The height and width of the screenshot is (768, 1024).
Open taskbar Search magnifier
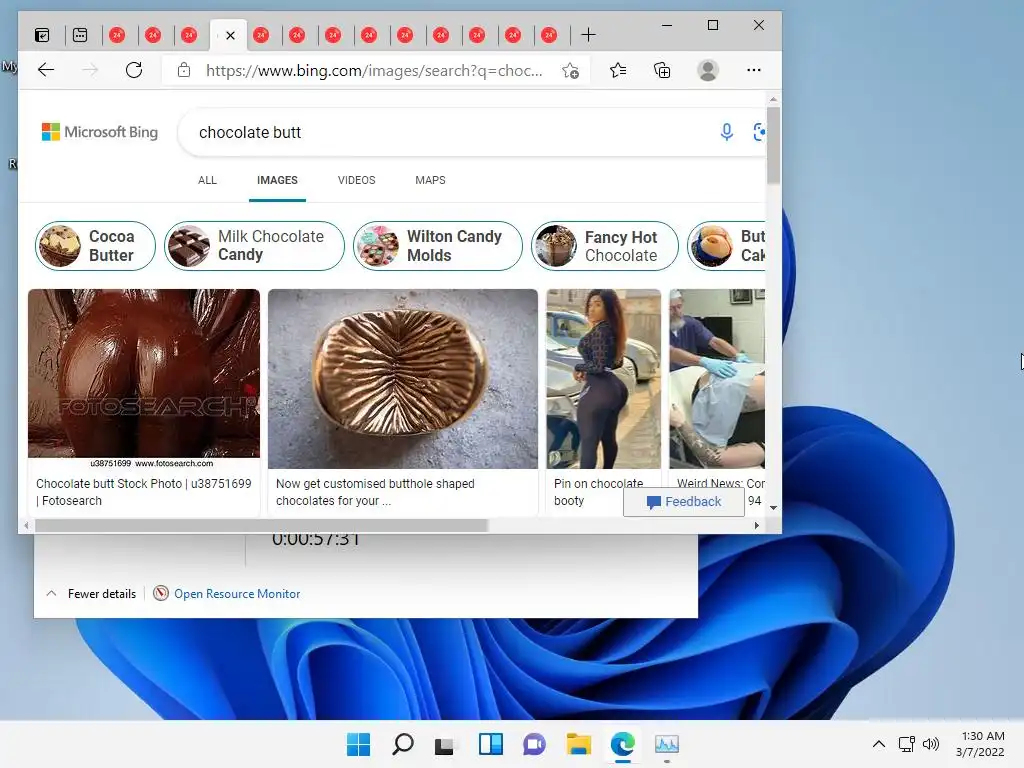(402, 744)
